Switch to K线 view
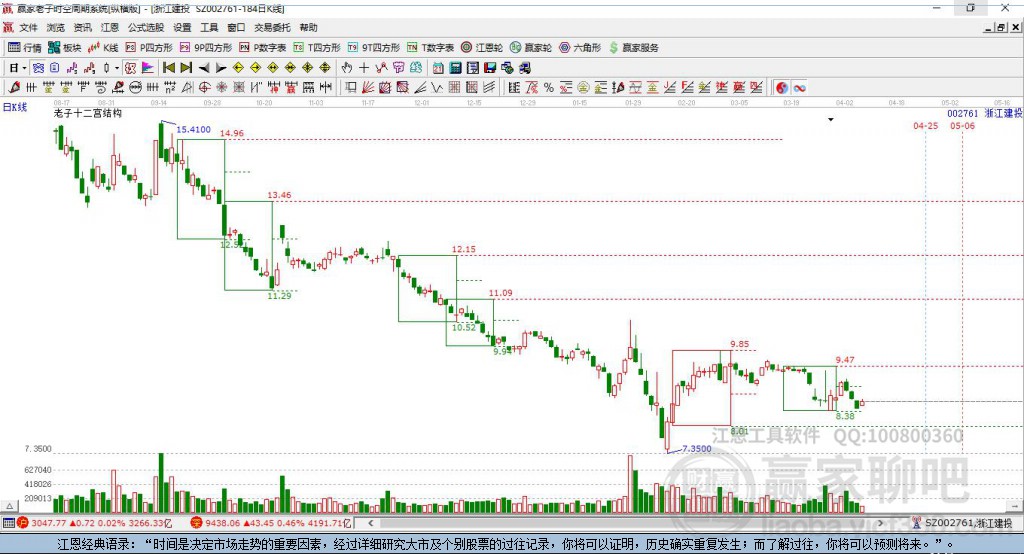 coord(103,48)
